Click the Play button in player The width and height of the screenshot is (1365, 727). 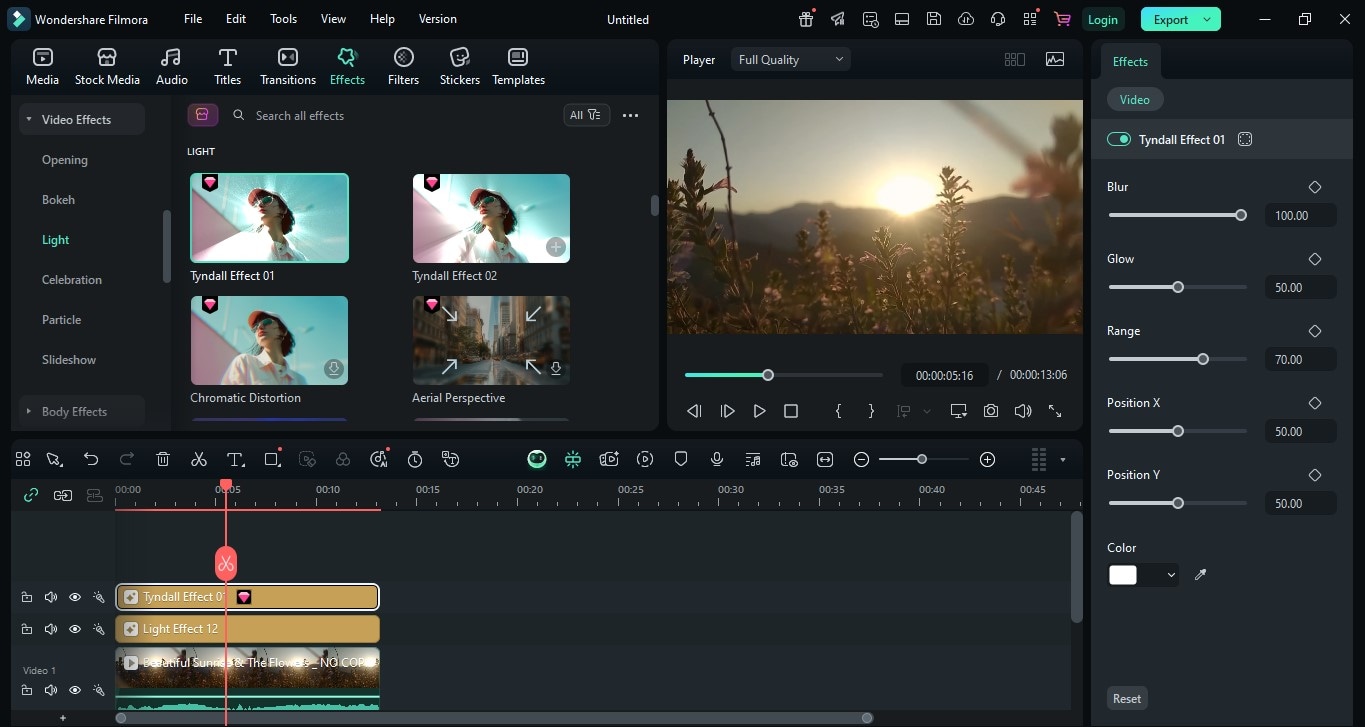point(759,411)
